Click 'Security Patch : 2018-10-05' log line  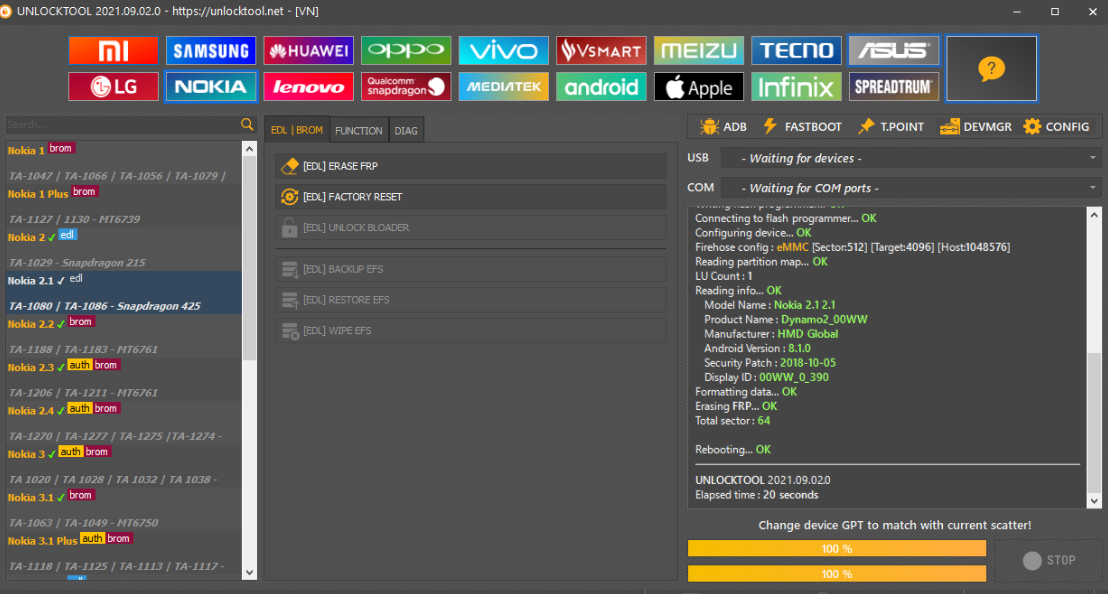(x=770, y=362)
